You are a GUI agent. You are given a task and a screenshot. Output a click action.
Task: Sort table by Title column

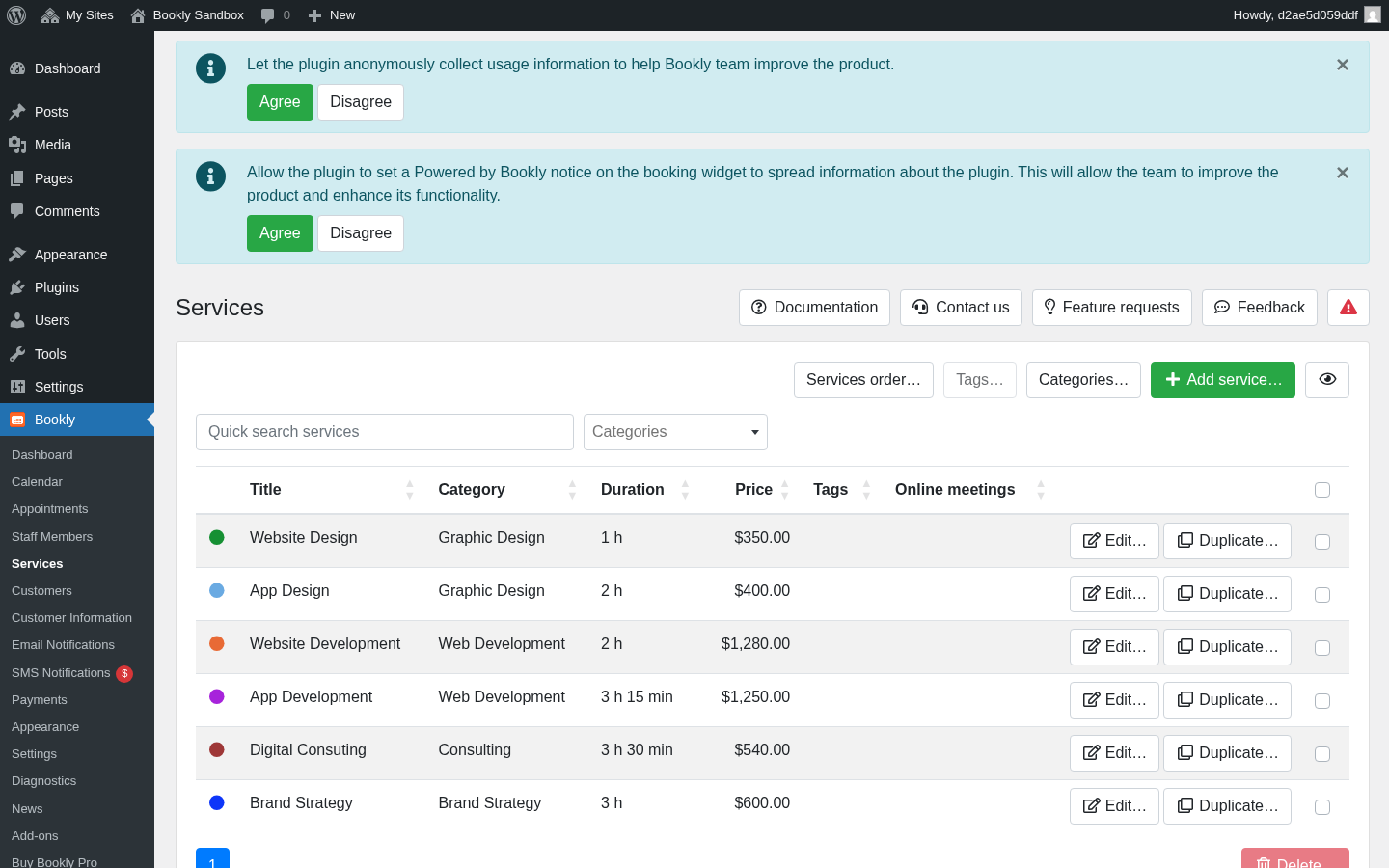[x=333, y=490]
